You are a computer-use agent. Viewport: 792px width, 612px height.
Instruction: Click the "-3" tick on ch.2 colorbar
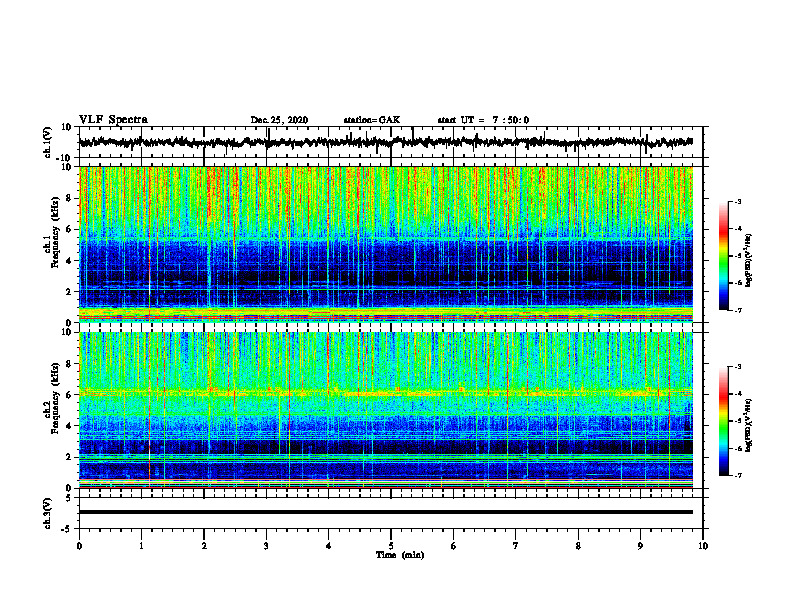click(737, 367)
